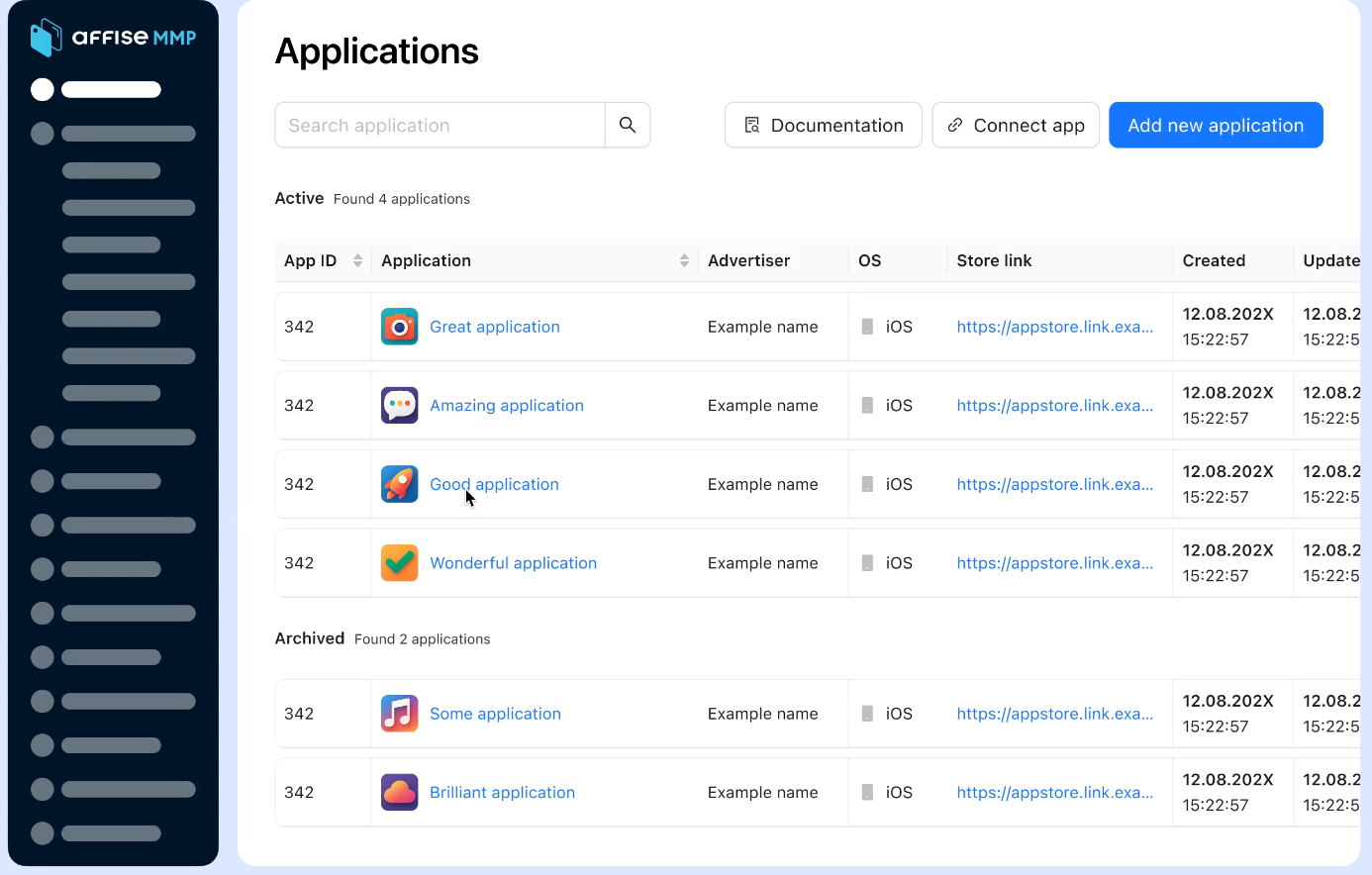
Task: Open the Great application link
Action: click(495, 327)
